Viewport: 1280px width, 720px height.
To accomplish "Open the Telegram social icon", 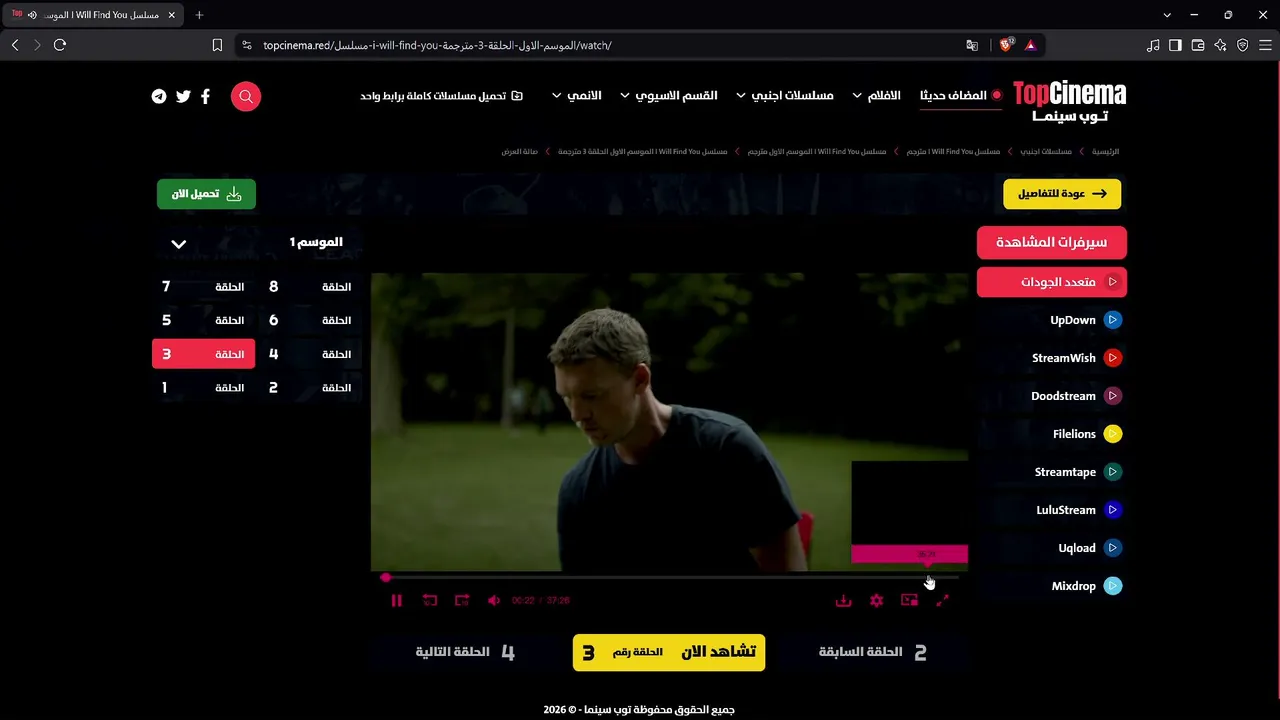I will coord(159,96).
